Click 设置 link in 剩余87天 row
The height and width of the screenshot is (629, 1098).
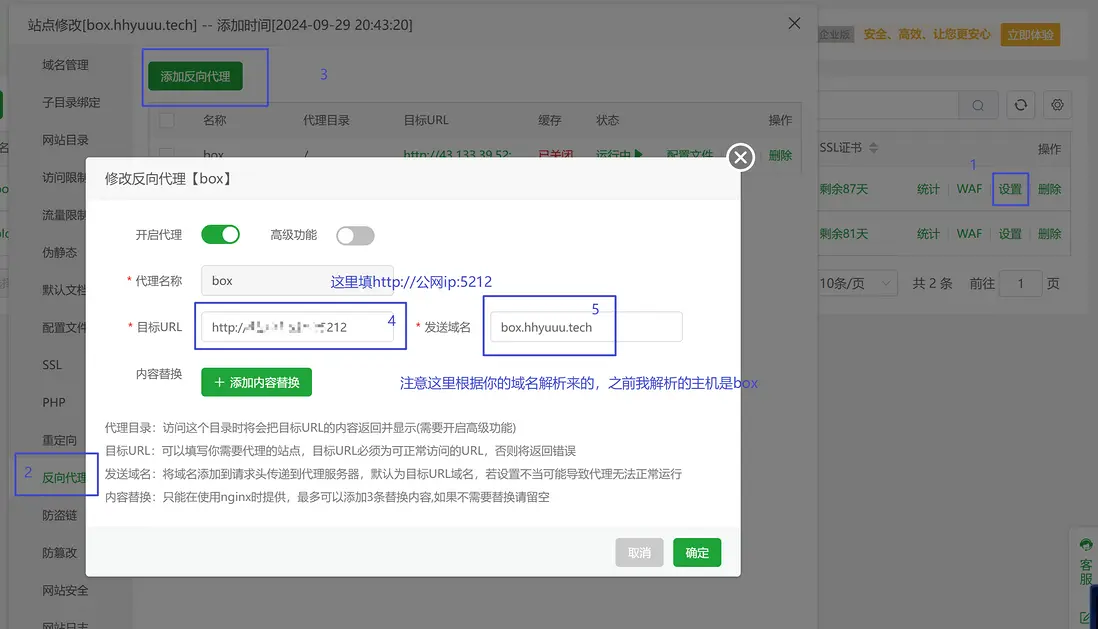(x=1010, y=189)
